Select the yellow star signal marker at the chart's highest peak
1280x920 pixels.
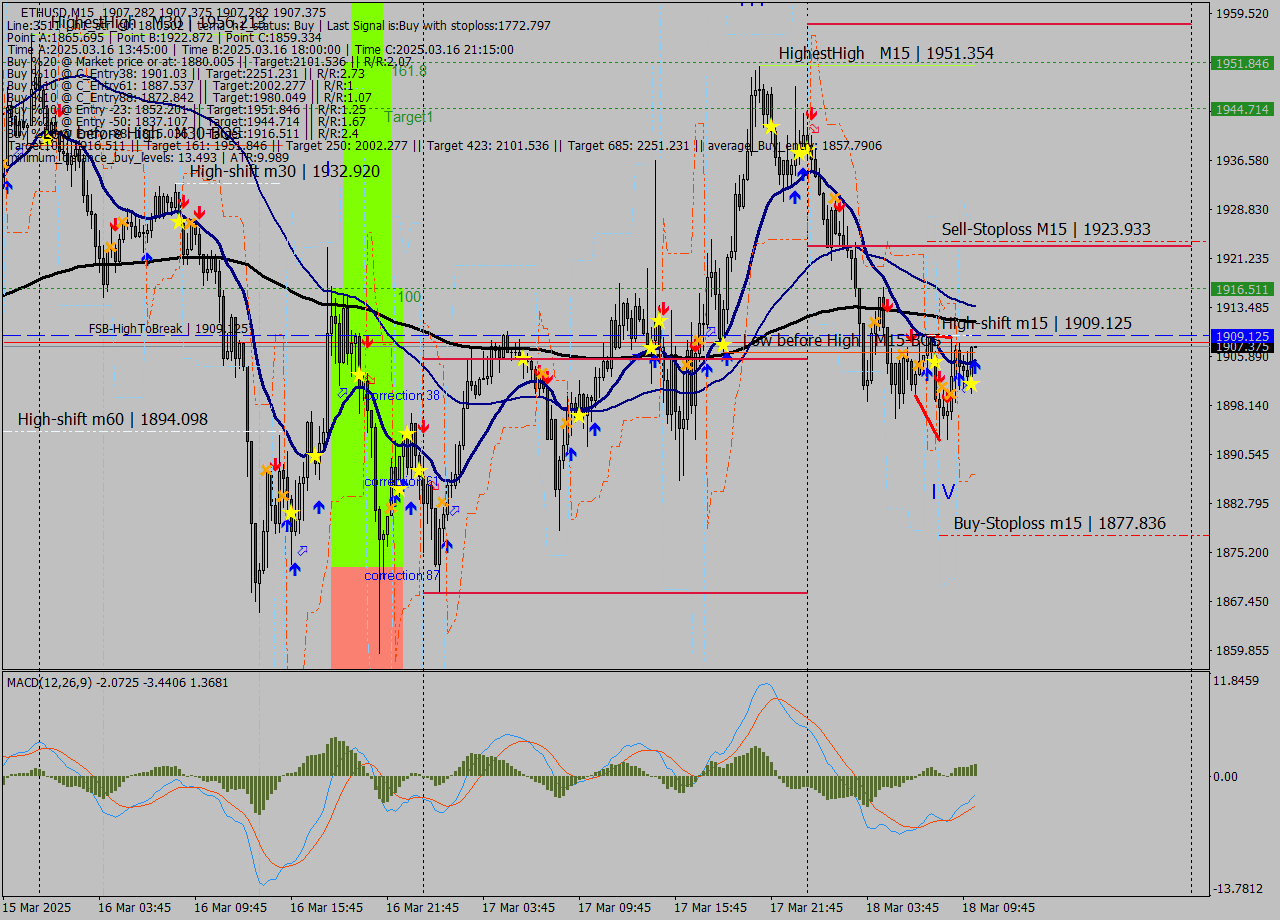tap(771, 126)
